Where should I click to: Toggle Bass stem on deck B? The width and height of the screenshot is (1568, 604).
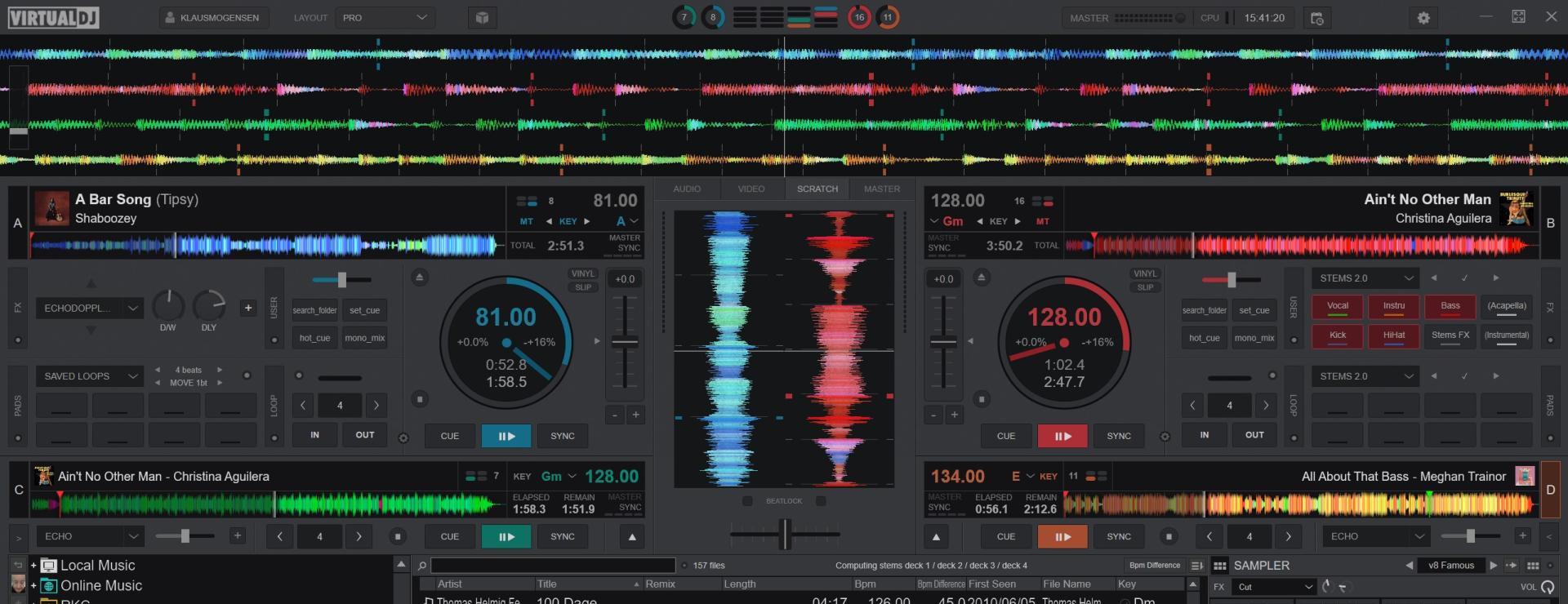1450,307
